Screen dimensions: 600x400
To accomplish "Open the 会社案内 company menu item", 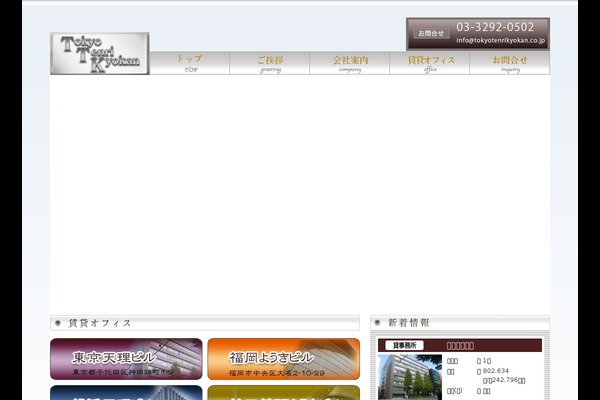I will [350, 63].
